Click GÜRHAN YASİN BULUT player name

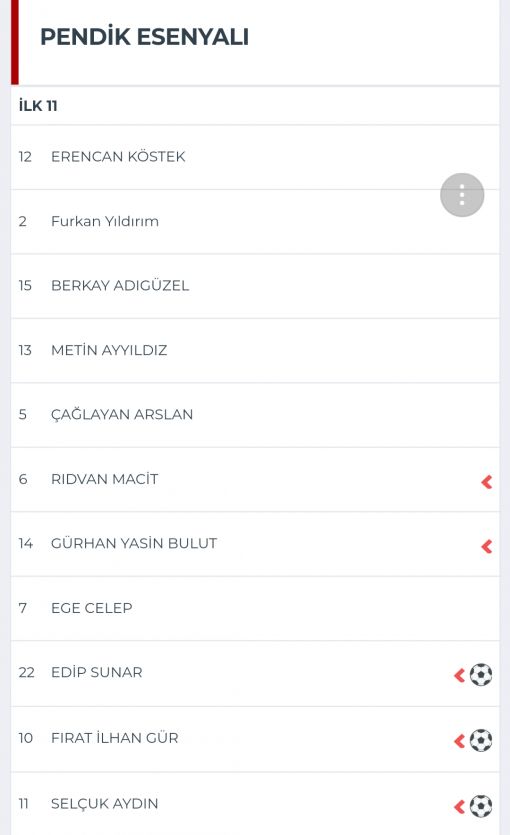pyautogui.click(x=134, y=544)
